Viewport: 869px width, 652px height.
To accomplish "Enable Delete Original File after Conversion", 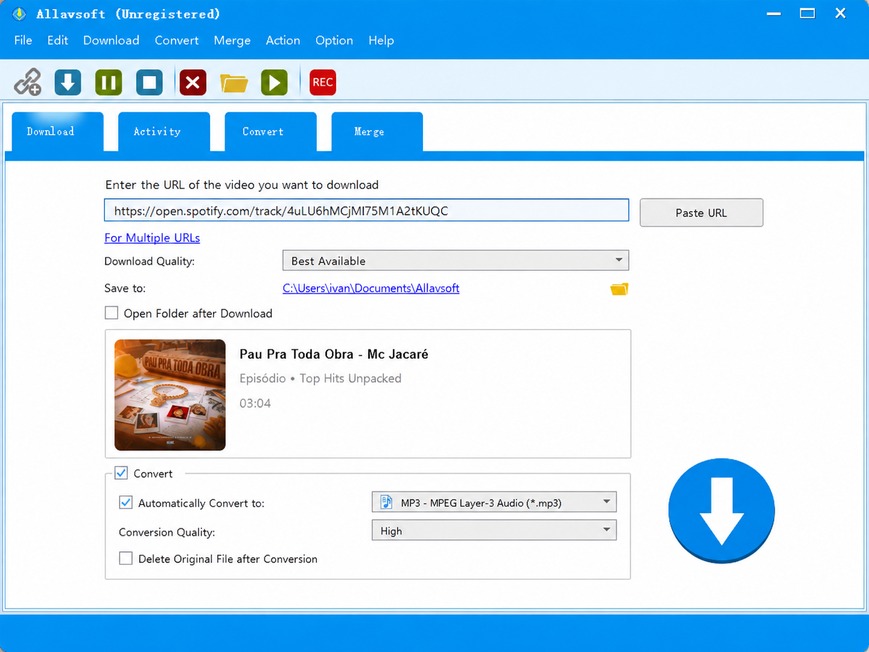I will tap(126, 558).
